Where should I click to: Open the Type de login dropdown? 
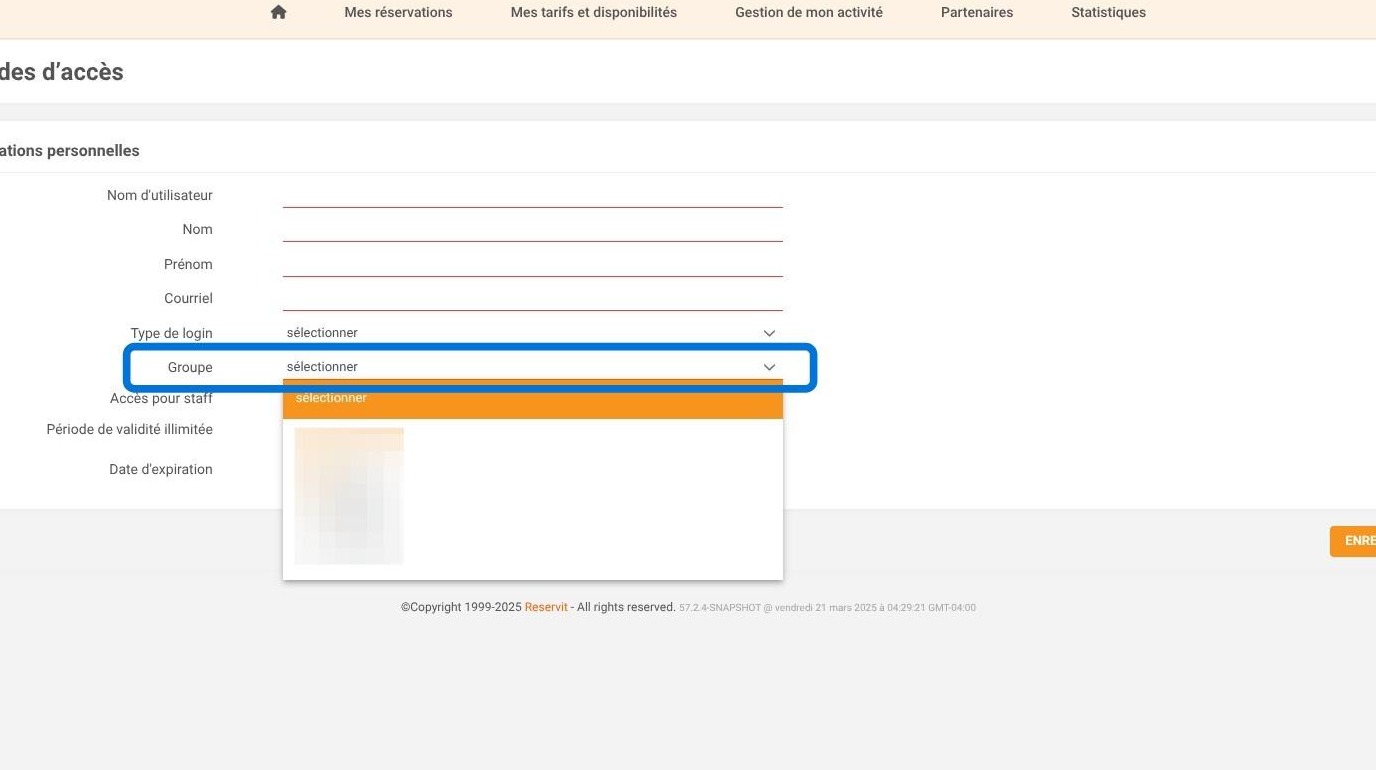tap(532, 333)
